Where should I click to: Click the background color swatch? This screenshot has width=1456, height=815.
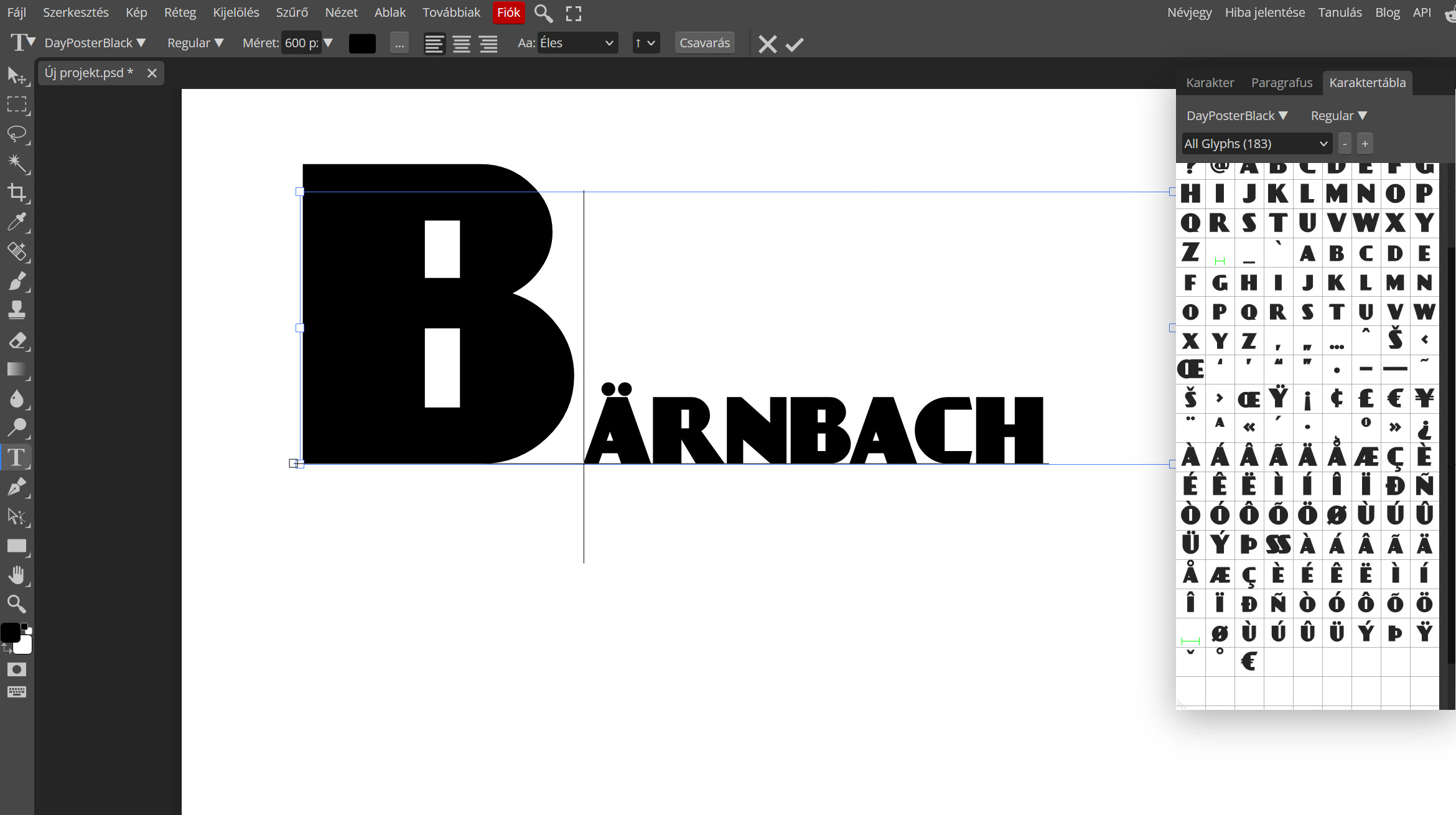(x=24, y=645)
